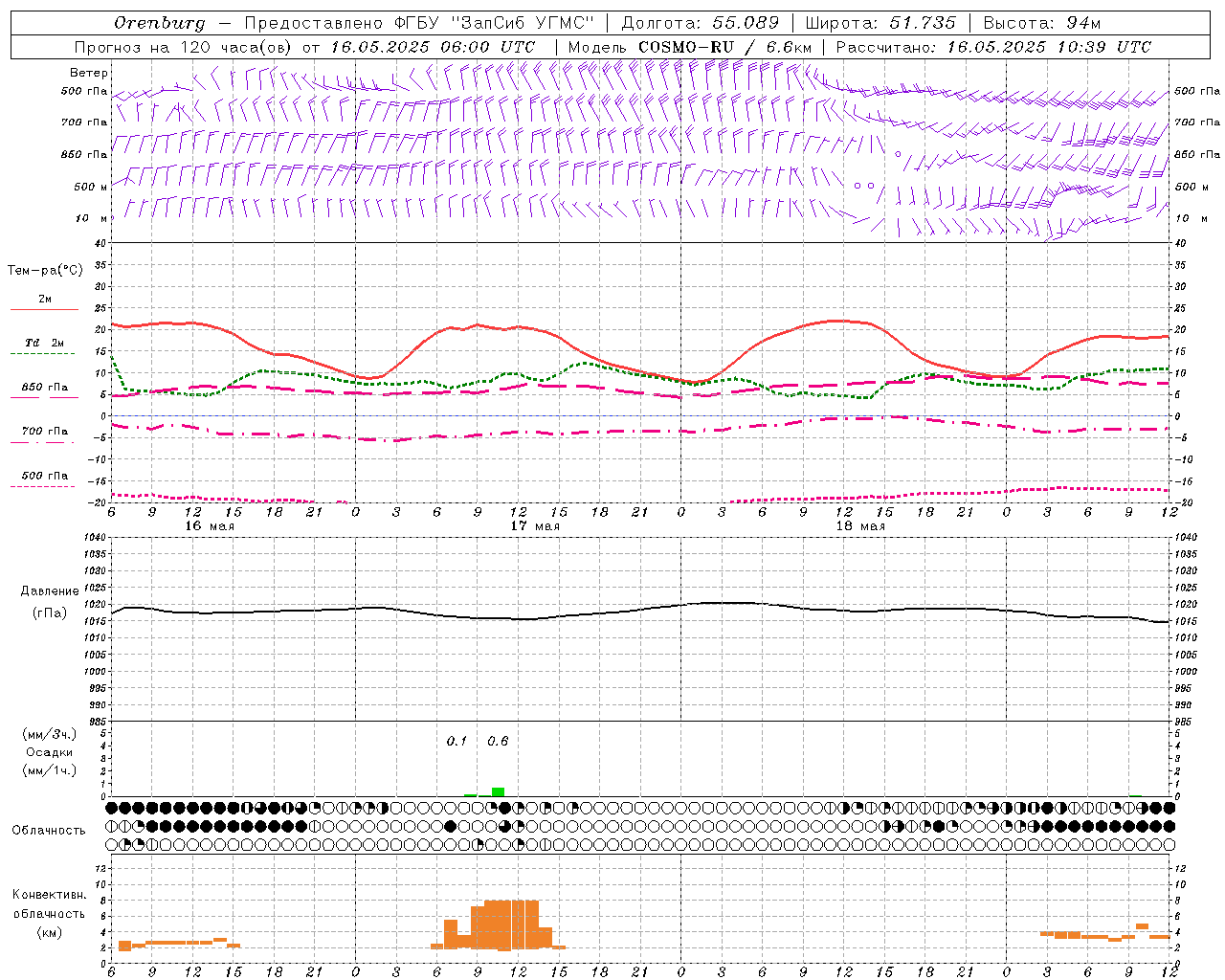The width and height of the screenshot is (1225, 980).
Task: Click the Долгота: 55.089 value
Action: [701, 23]
